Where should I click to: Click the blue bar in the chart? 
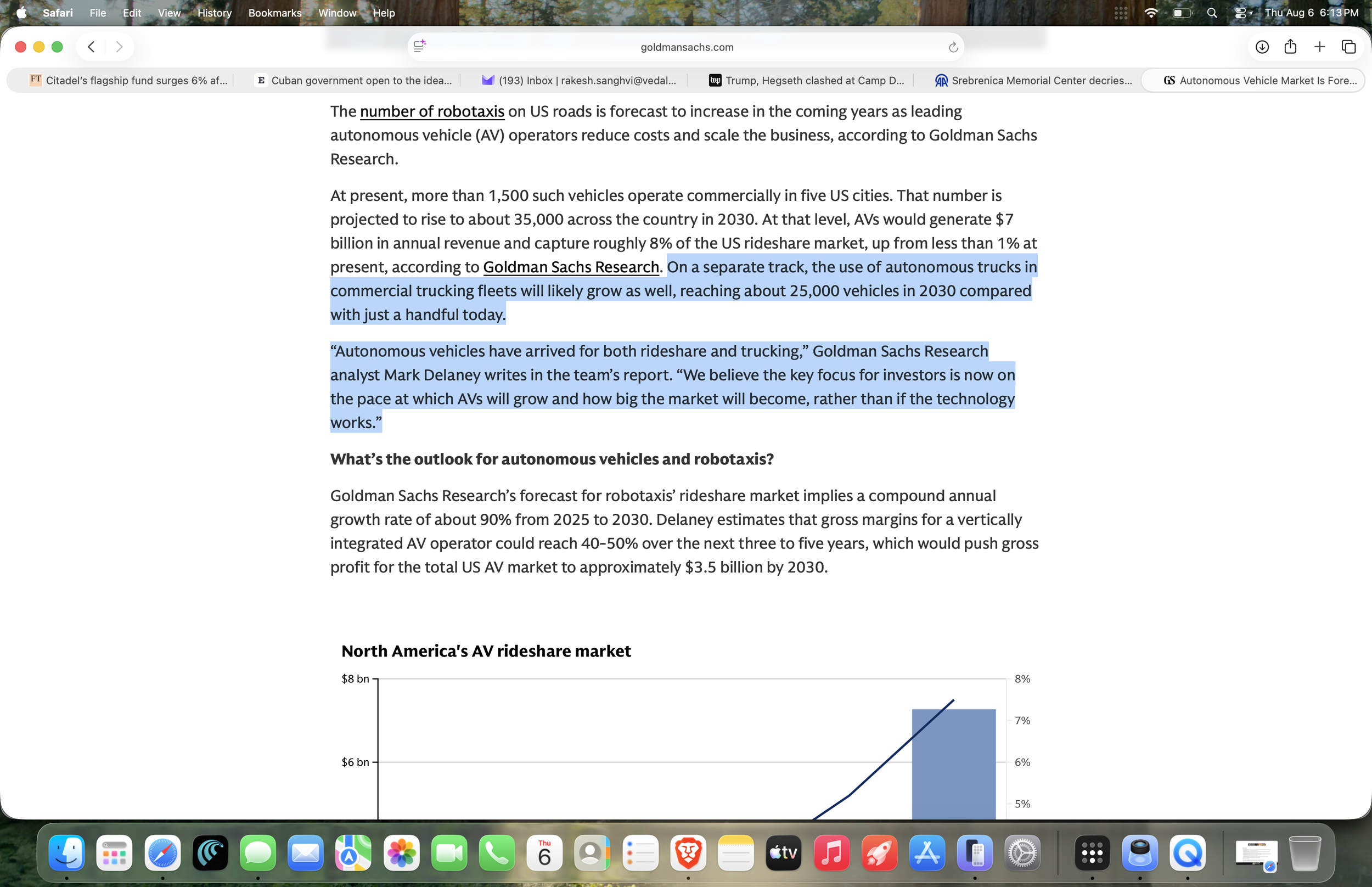pos(953,764)
